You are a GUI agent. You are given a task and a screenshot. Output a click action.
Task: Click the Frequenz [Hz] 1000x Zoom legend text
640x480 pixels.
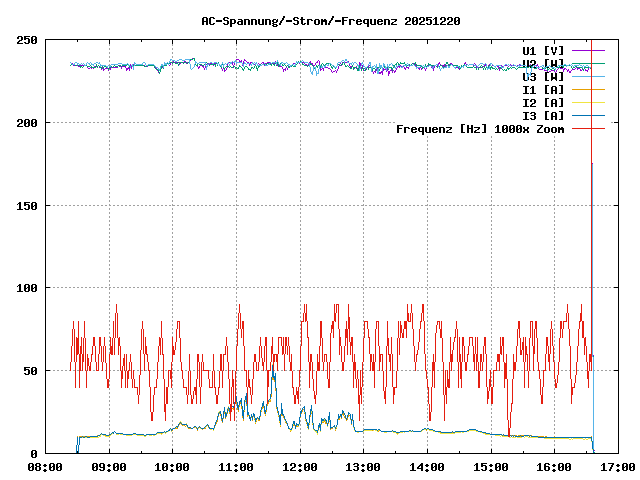pyautogui.click(x=480, y=129)
